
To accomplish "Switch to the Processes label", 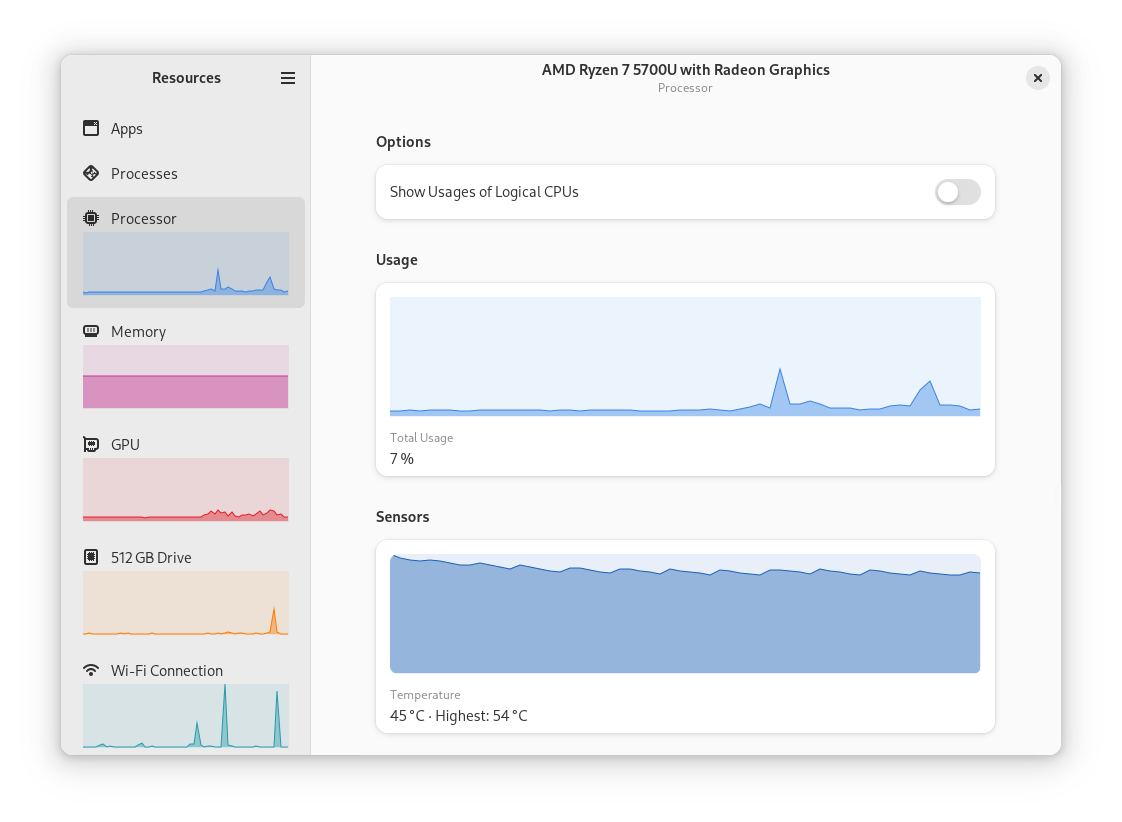I will point(144,174).
